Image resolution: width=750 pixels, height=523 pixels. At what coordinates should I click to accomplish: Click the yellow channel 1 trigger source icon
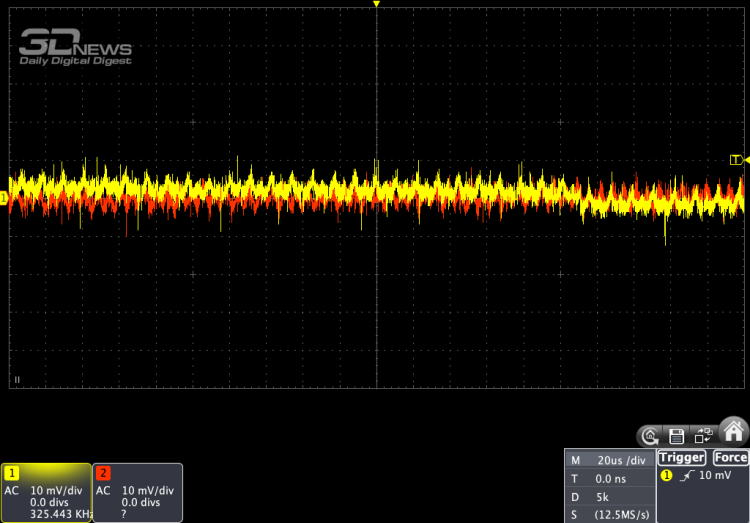coord(666,476)
